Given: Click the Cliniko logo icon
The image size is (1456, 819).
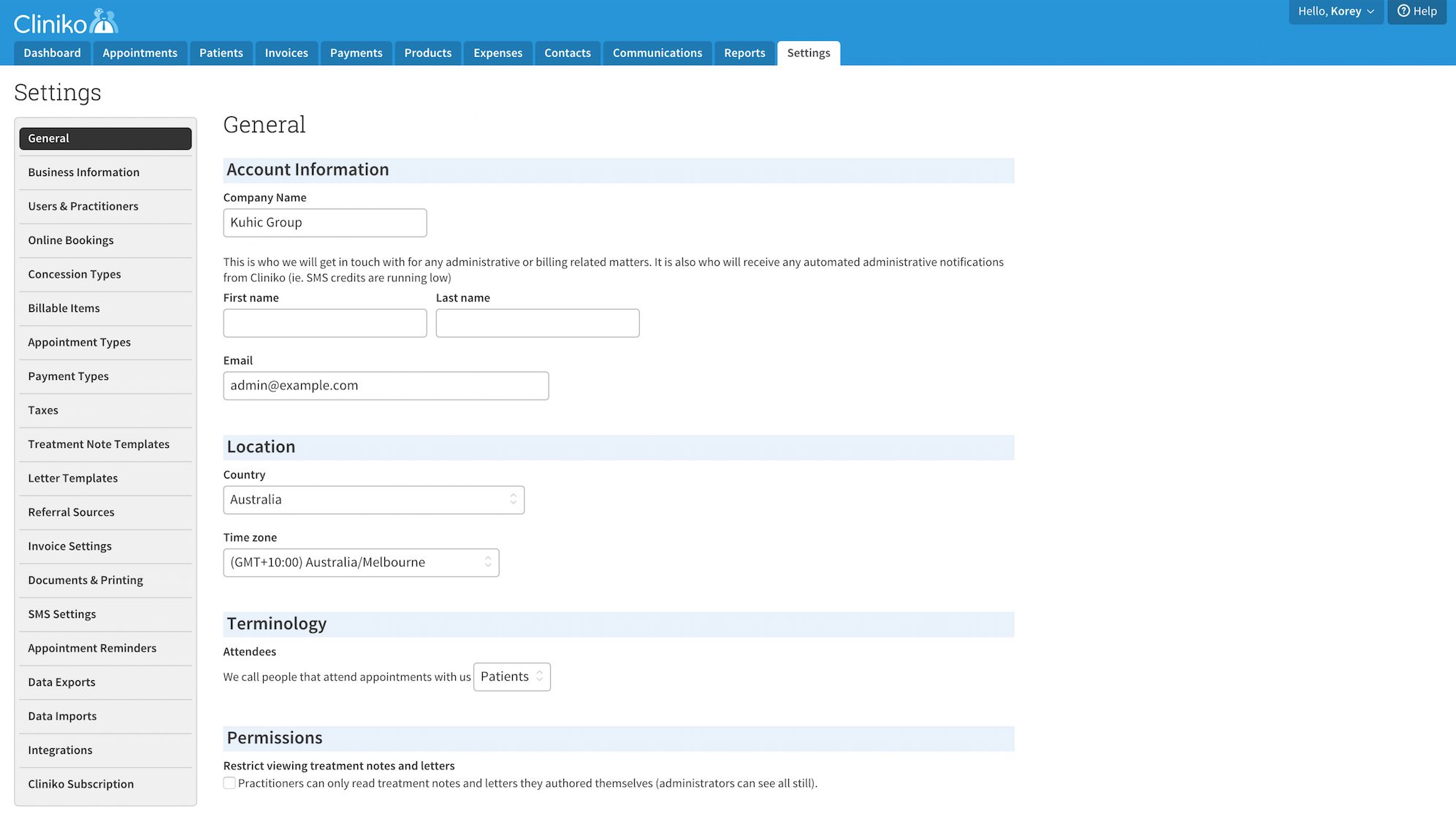Looking at the screenshot, I should (x=103, y=22).
